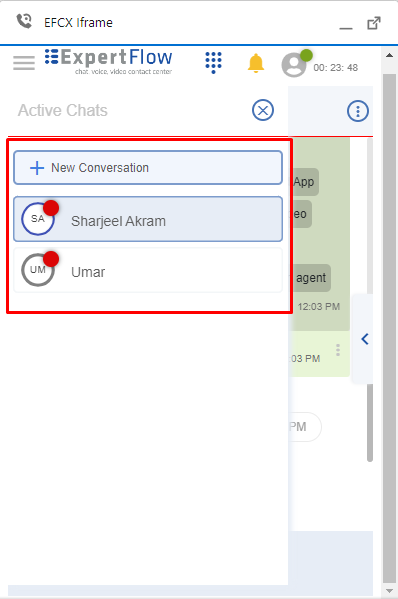398x599 pixels.
Task: Select the Sharjeel Akram chat
Action: (148, 219)
